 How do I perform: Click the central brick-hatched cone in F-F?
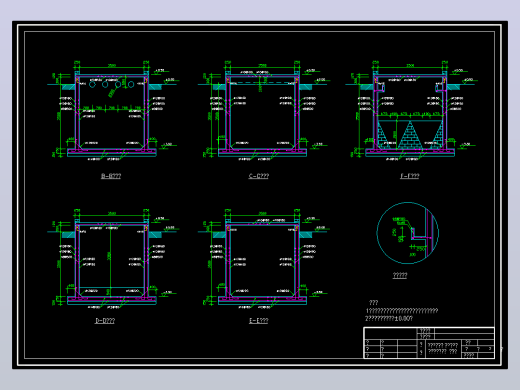point(410,135)
